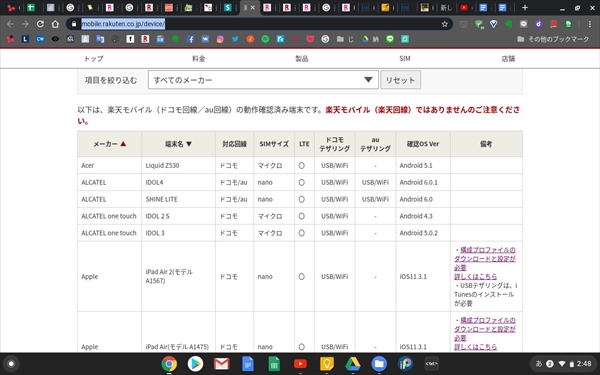
Task: Close the current browser tab
Action: click(x=253, y=8)
